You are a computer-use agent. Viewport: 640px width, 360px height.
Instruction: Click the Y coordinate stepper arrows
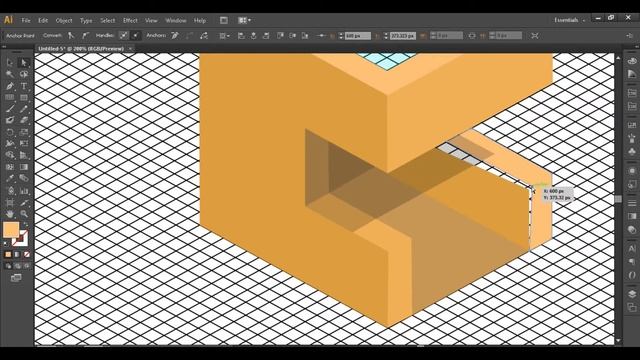(x=386, y=36)
